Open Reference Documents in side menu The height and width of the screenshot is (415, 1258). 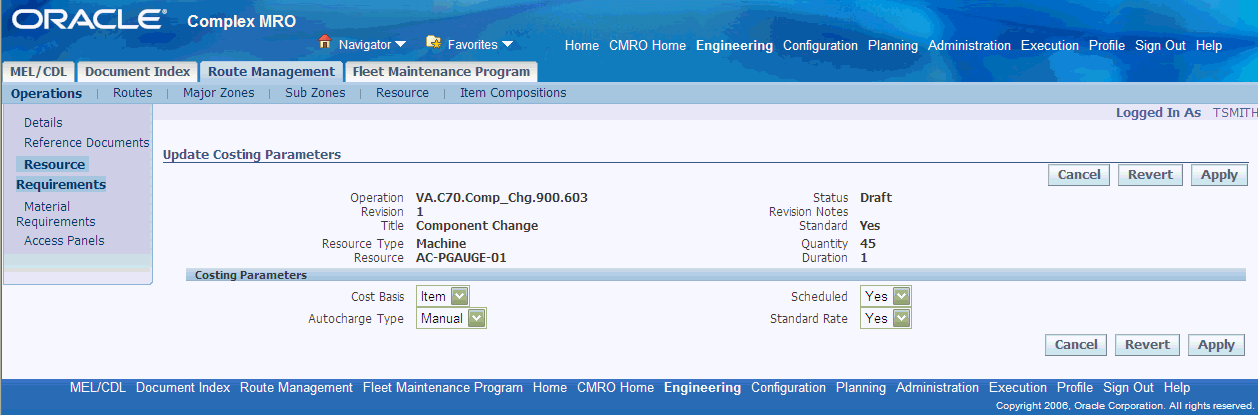coord(87,143)
